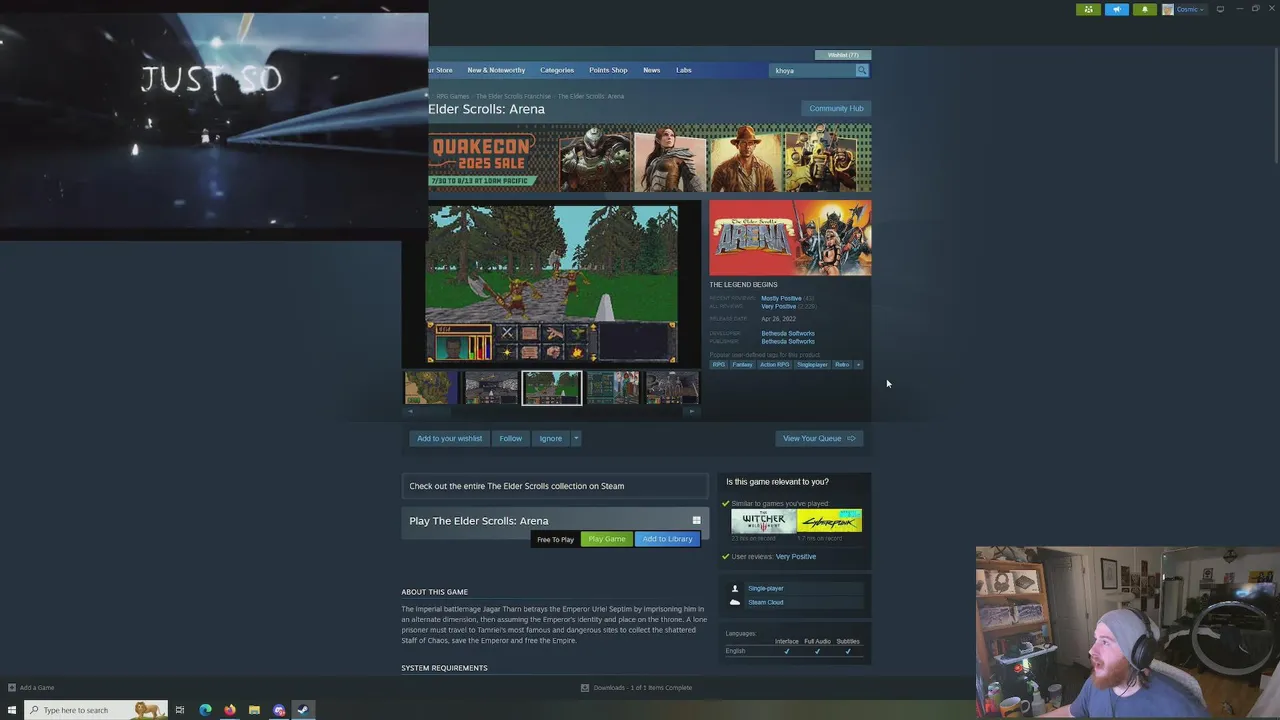Open the Elder Scrolls collection banner

click(x=555, y=486)
